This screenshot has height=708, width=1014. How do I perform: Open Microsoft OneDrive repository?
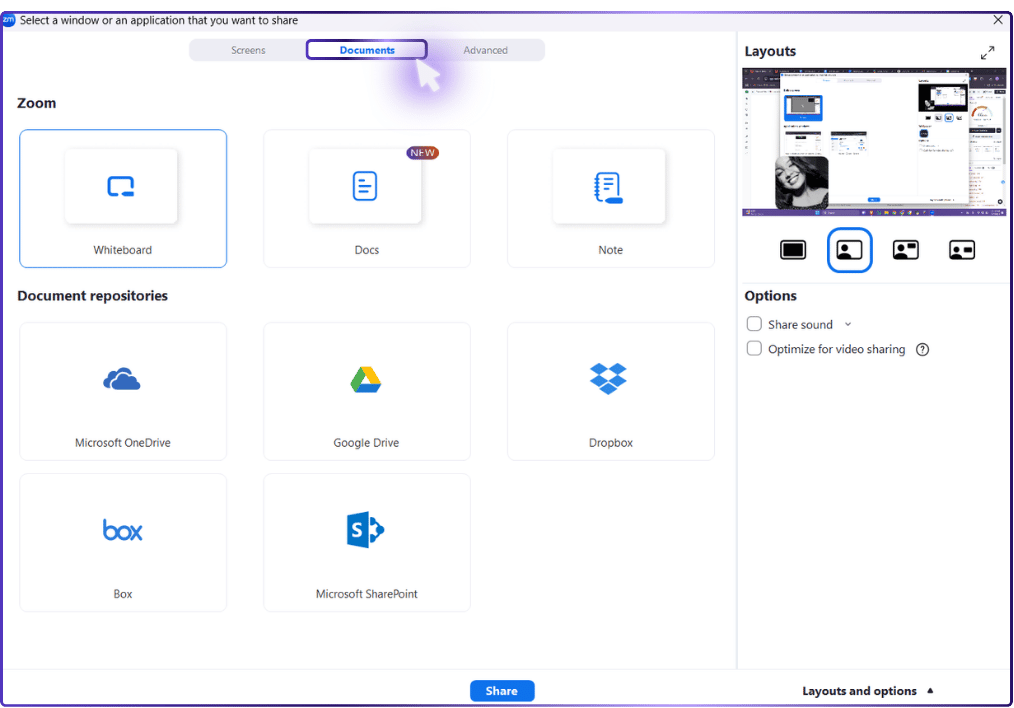tap(123, 391)
